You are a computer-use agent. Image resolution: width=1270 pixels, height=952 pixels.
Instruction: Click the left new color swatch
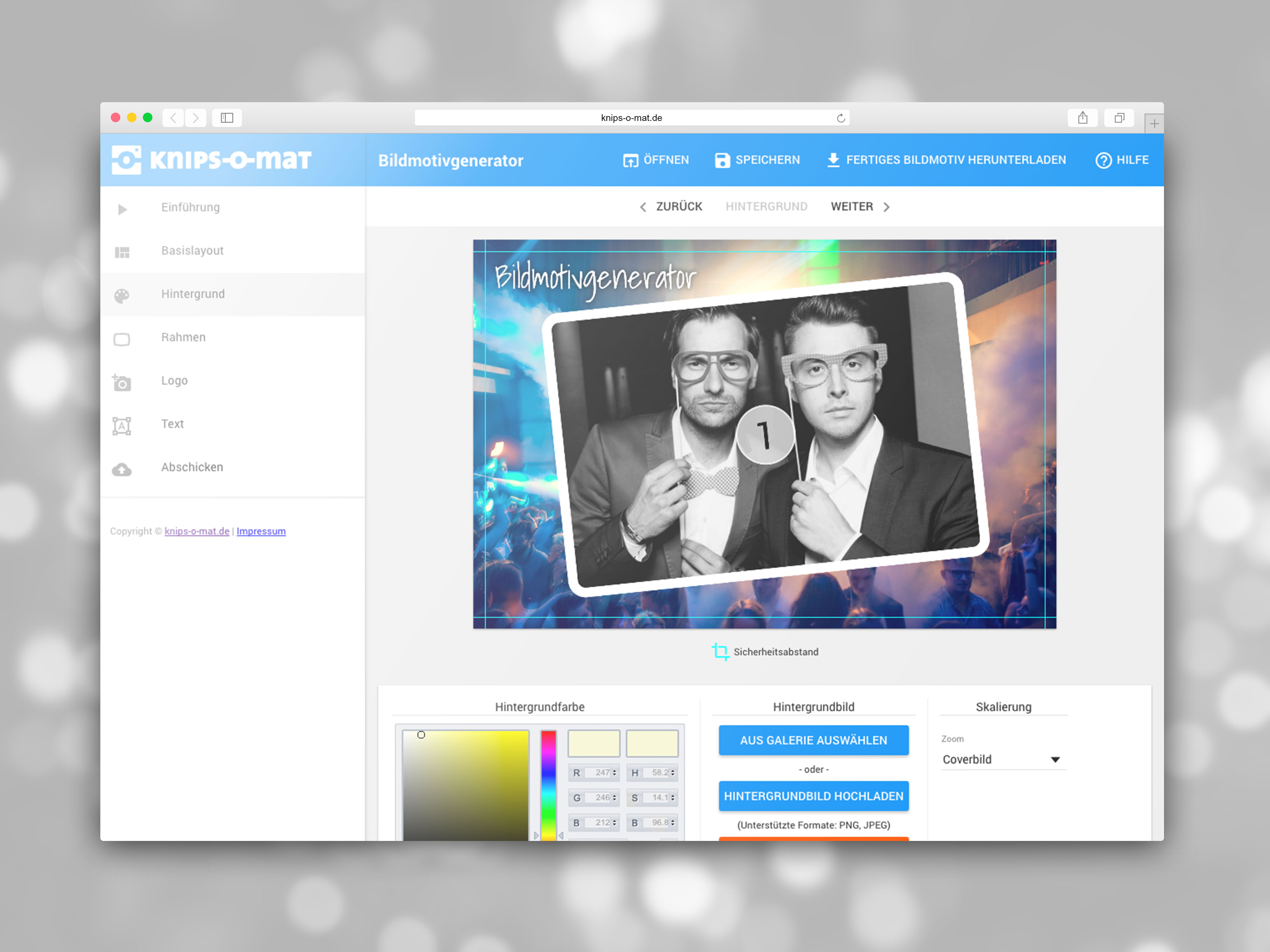594,744
